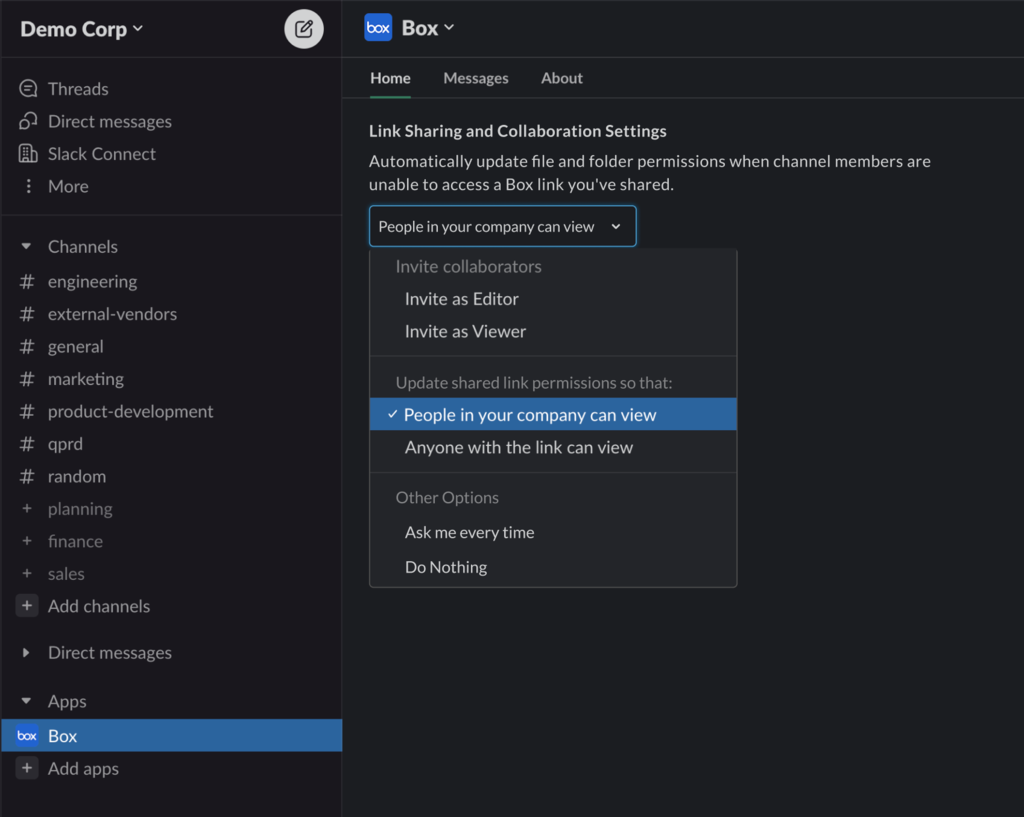Click the Box app icon in header
This screenshot has height=817, width=1024.
point(378,28)
